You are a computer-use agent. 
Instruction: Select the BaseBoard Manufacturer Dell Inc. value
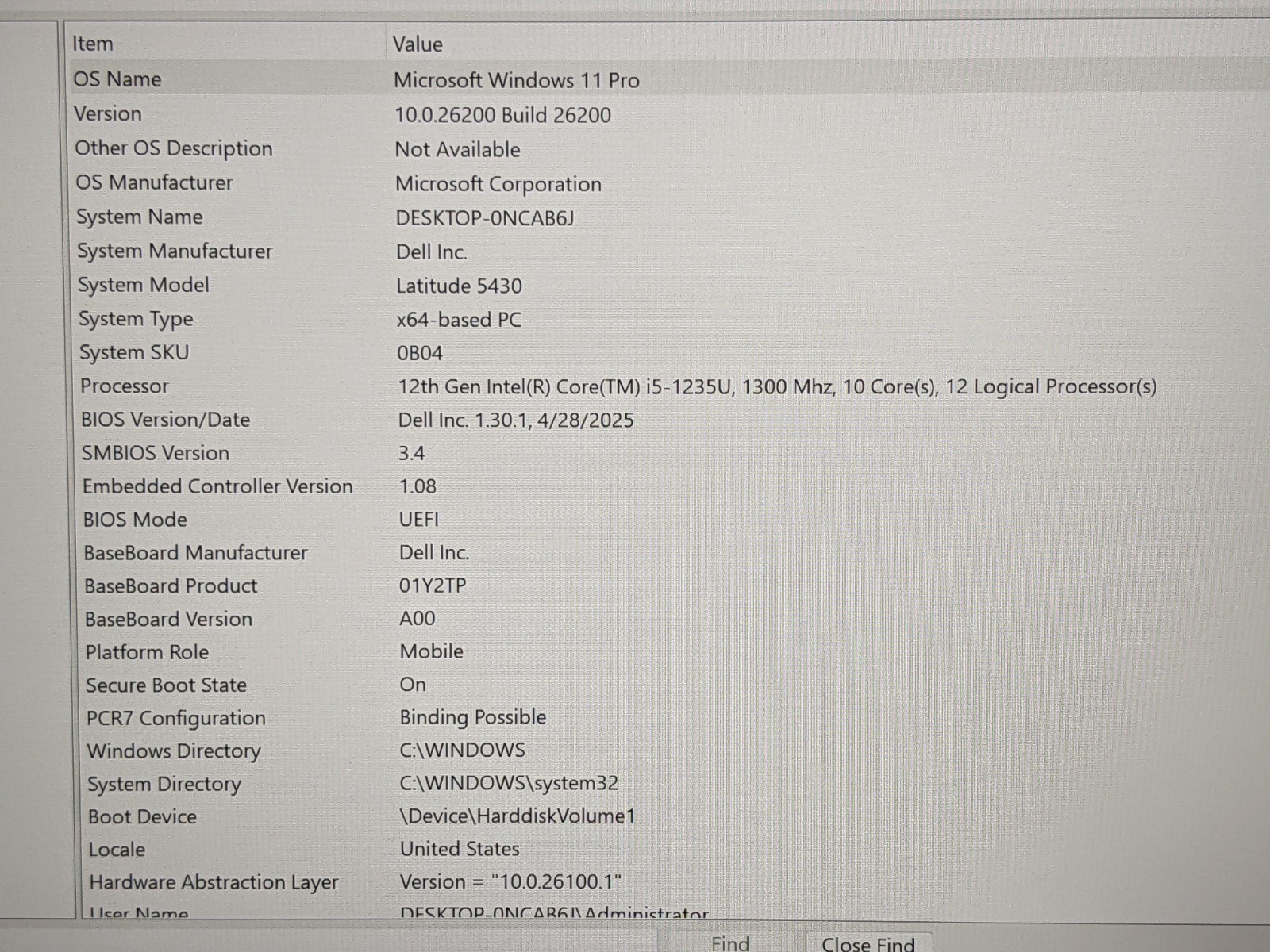point(434,553)
